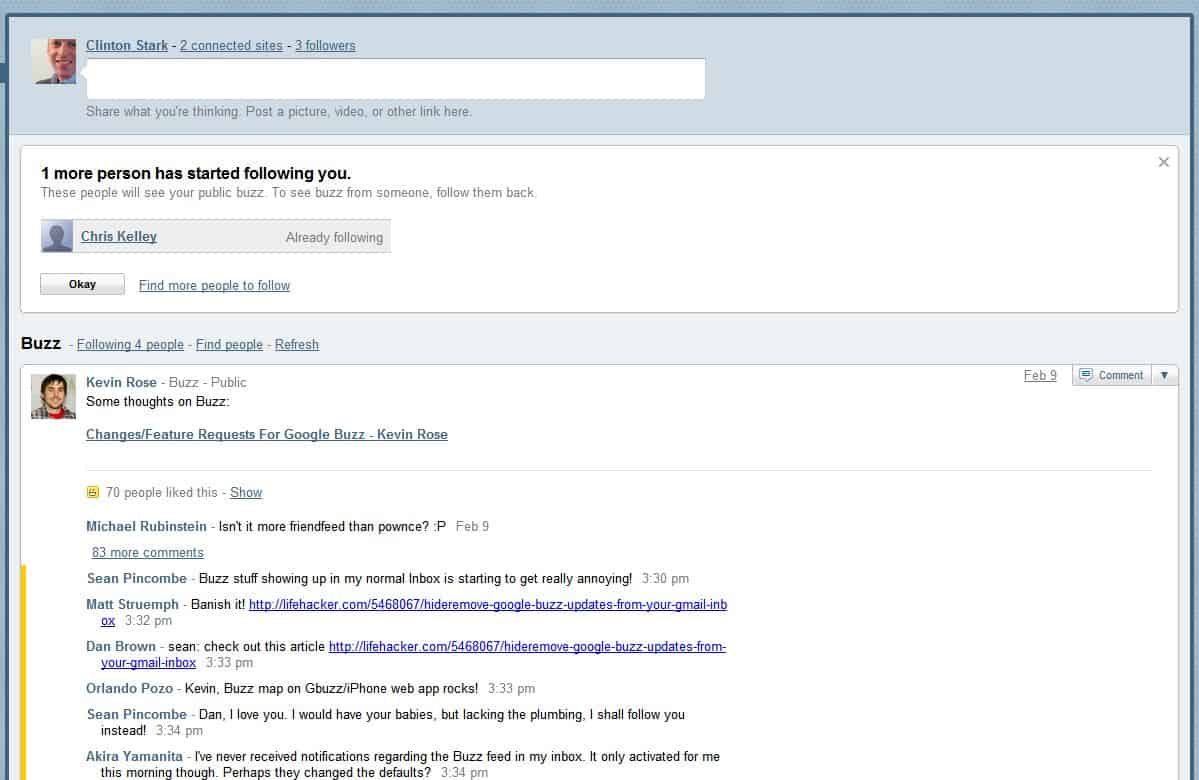Viewport: 1199px width, 780px height.
Task: Open Find more people to follow
Action: point(214,285)
